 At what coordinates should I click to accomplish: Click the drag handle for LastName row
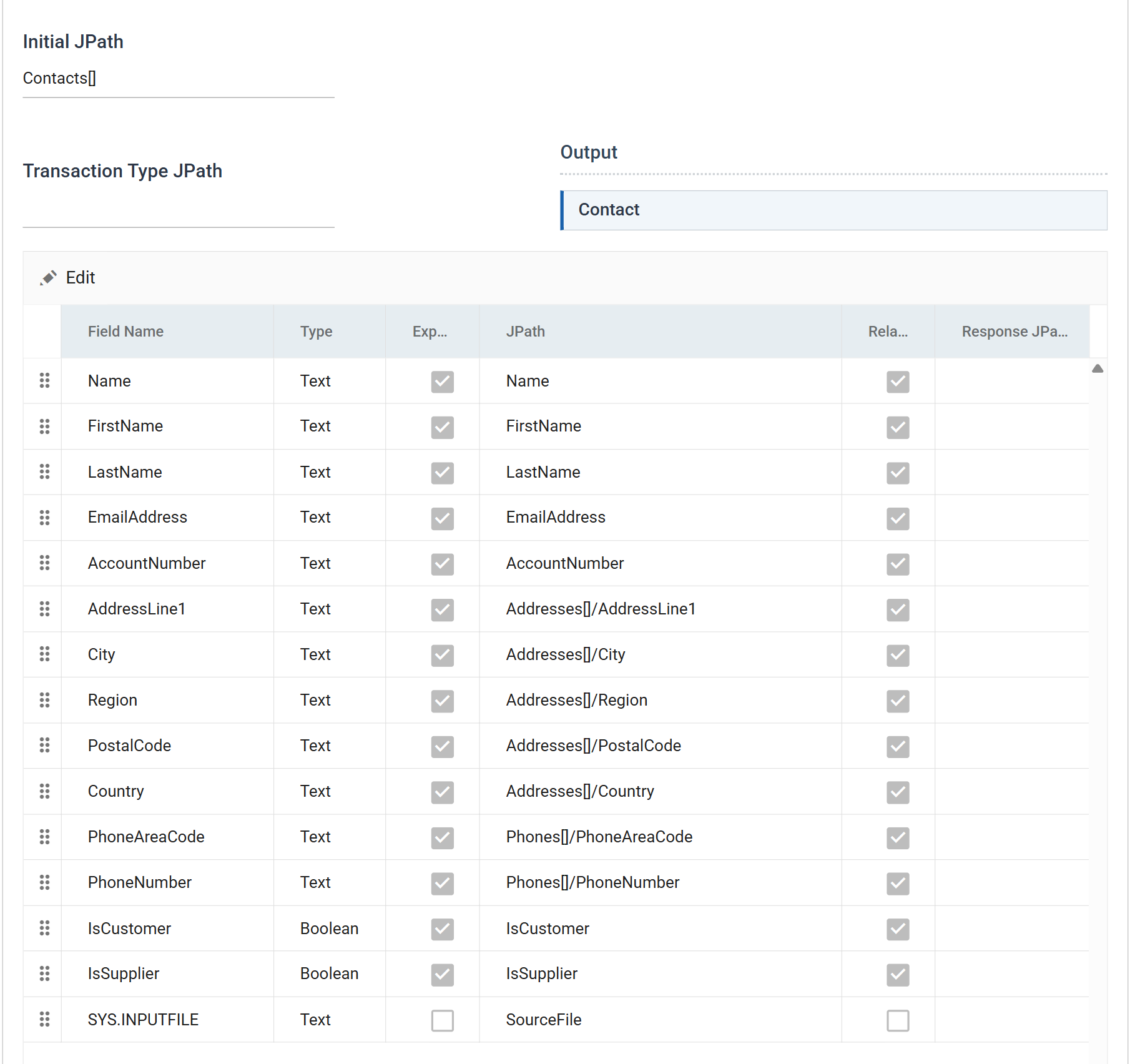(x=44, y=471)
